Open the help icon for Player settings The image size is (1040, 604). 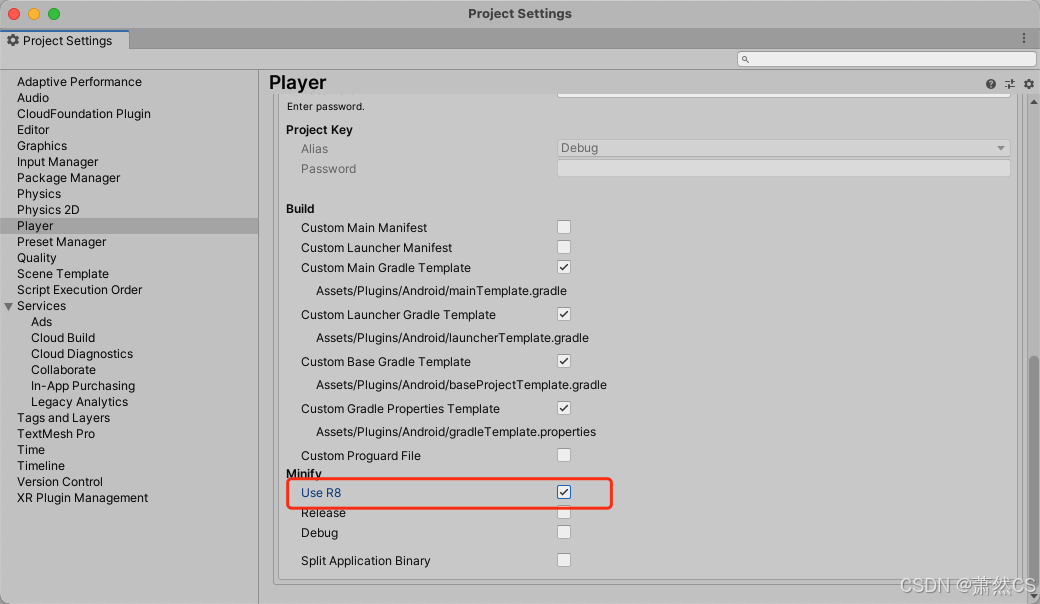[x=990, y=84]
